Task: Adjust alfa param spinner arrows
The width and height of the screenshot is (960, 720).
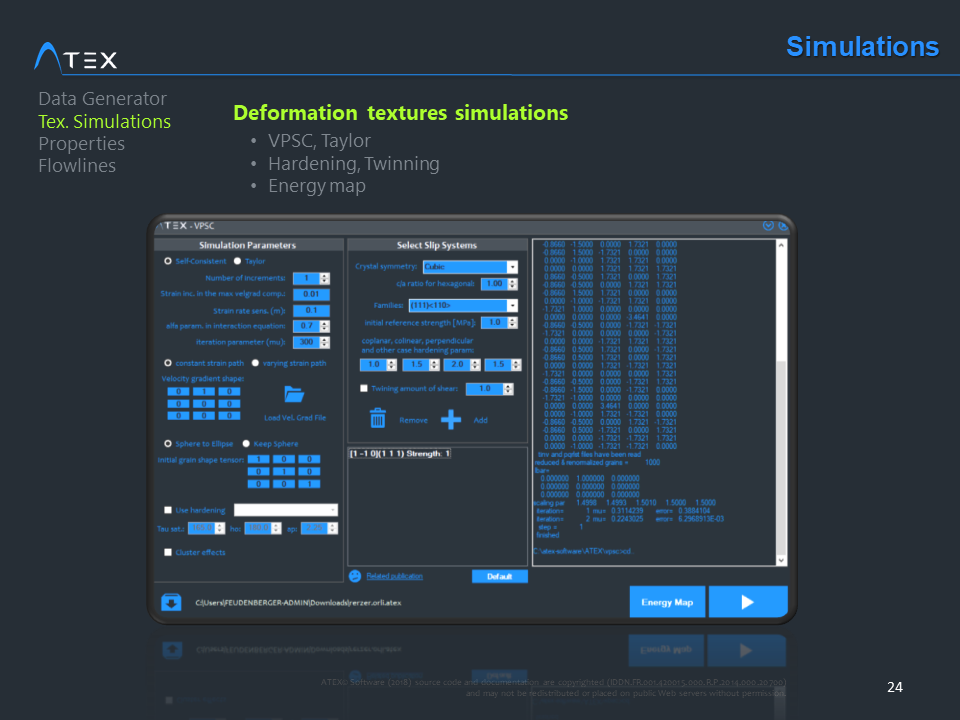Action: pyautogui.click(x=324, y=326)
